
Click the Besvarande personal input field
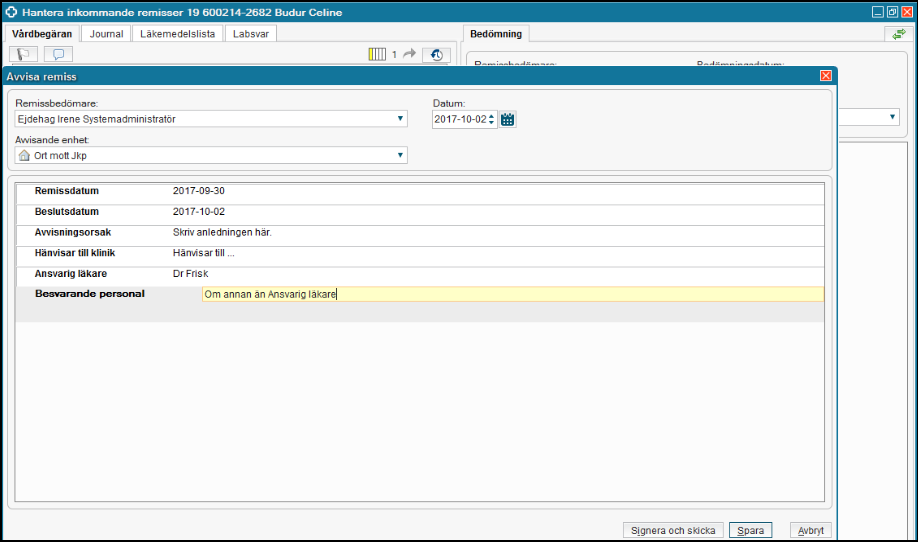click(512, 295)
